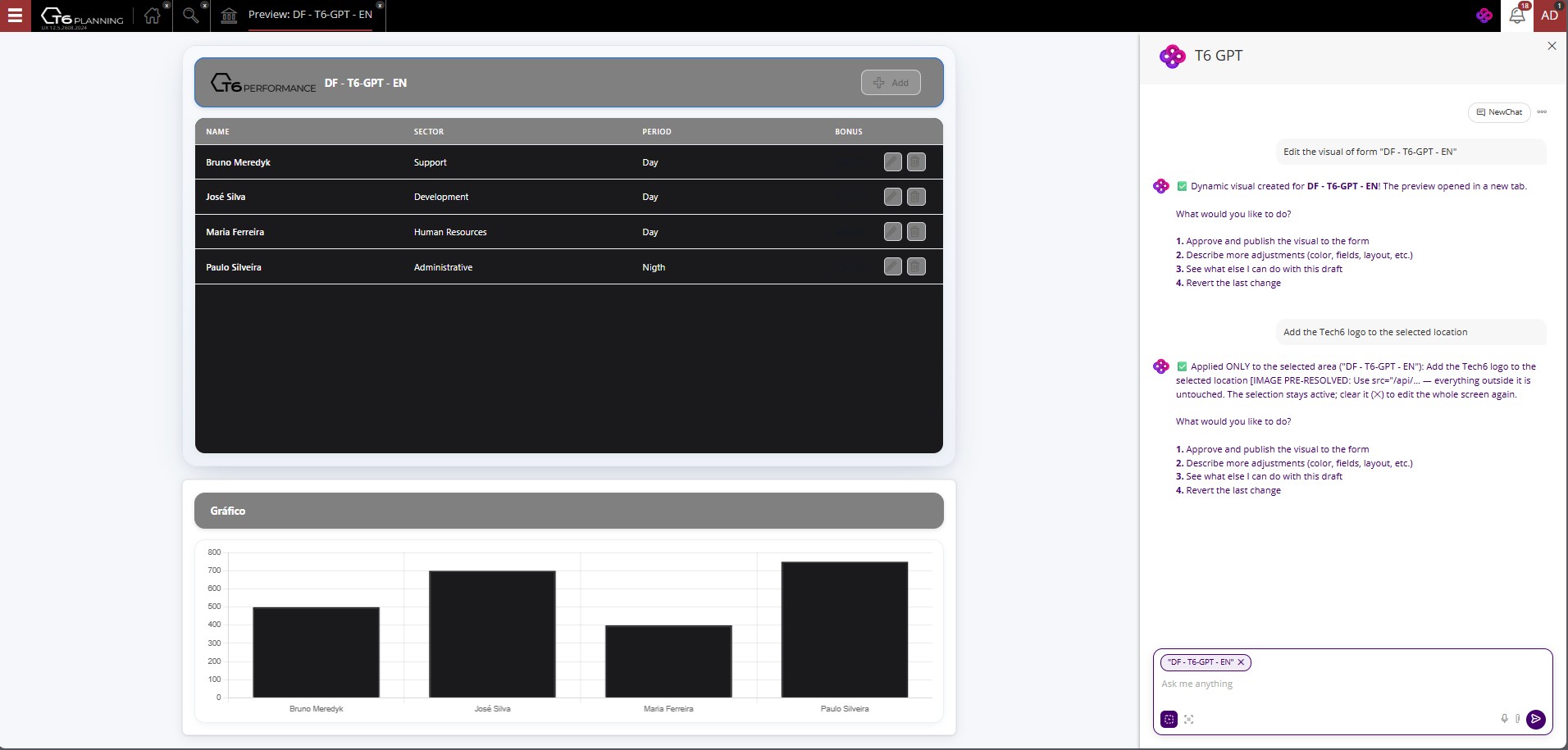Image resolution: width=1568 pixels, height=750 pixels.
Task: Open the Home tab icon
Action: pos(152,16)
